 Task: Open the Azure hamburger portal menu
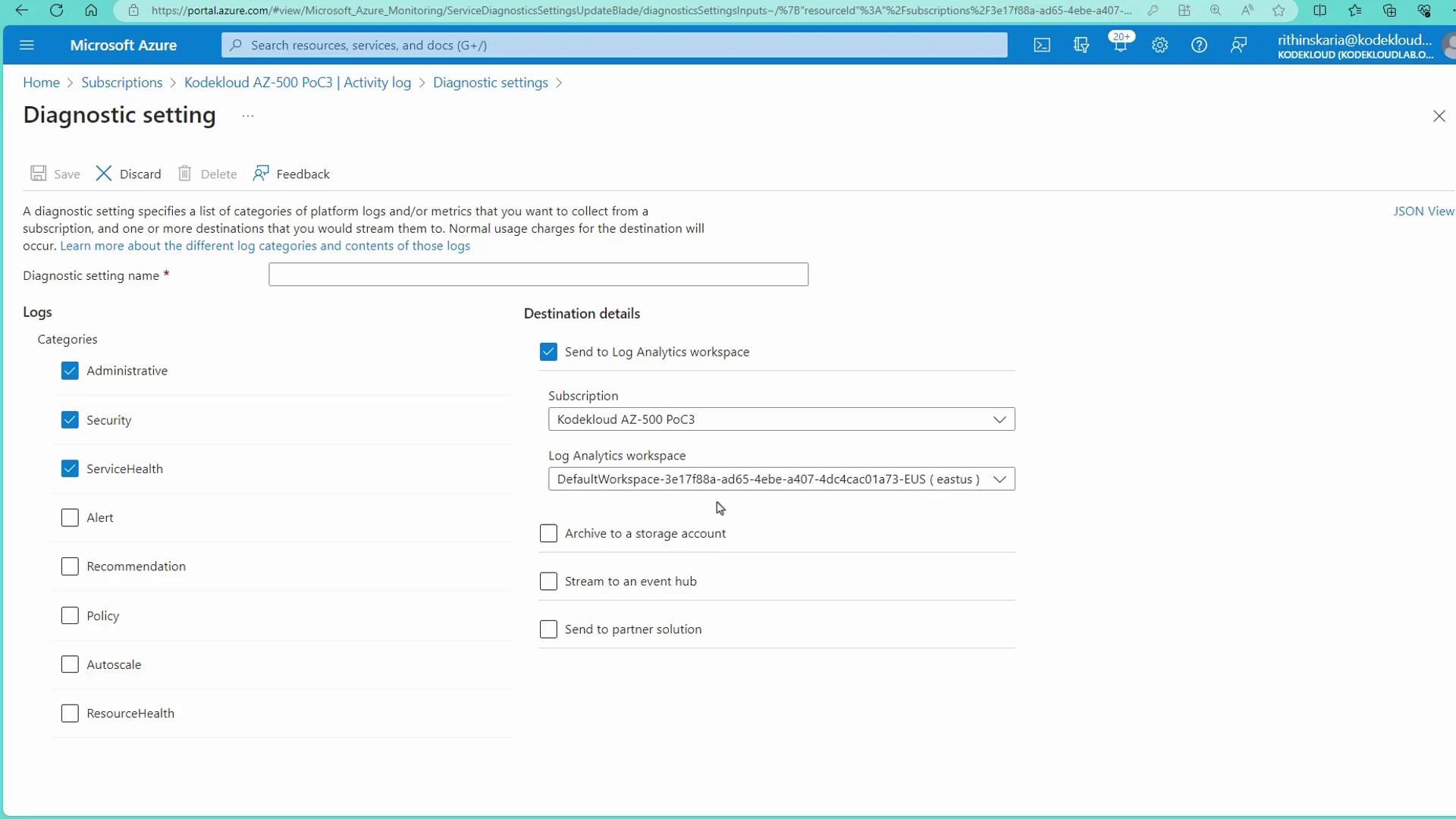27,45
